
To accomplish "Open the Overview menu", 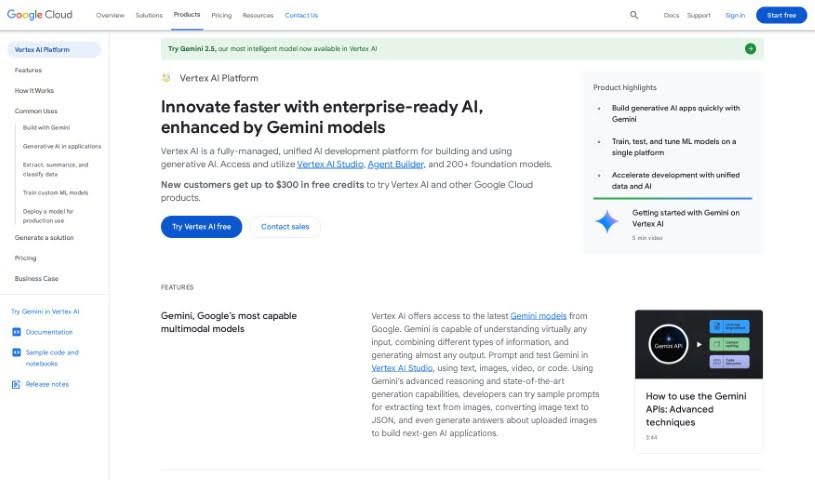I will tap(110, 16).
